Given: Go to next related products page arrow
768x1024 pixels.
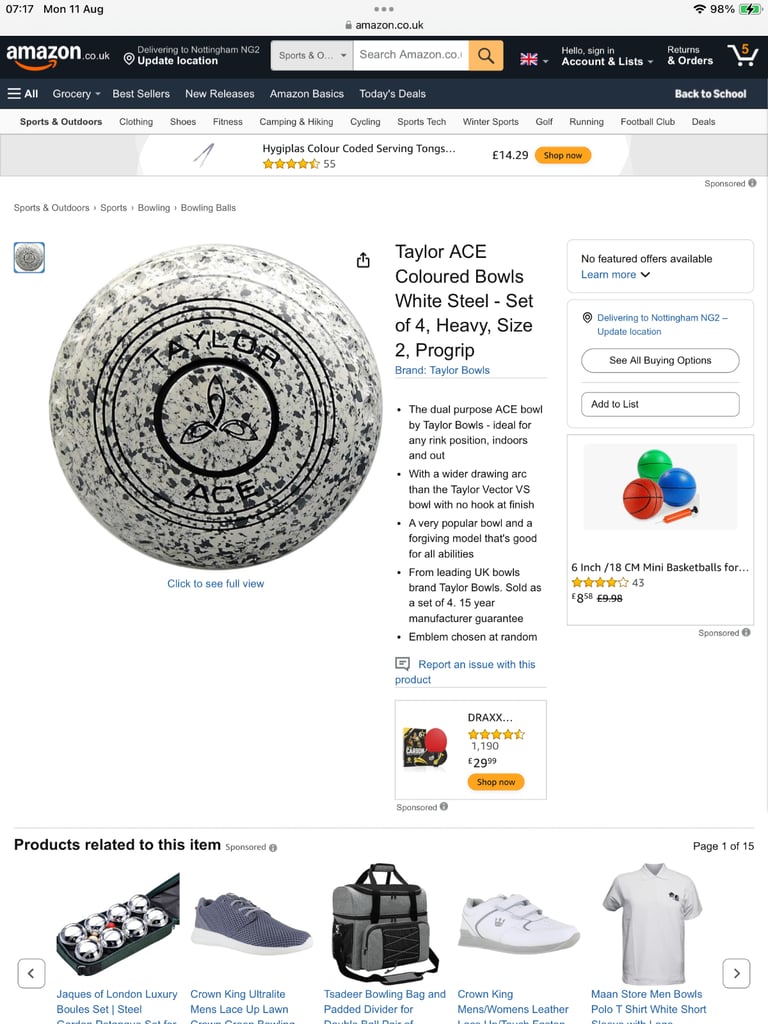Looking at the screenshot, I should [x=736, y=973].
